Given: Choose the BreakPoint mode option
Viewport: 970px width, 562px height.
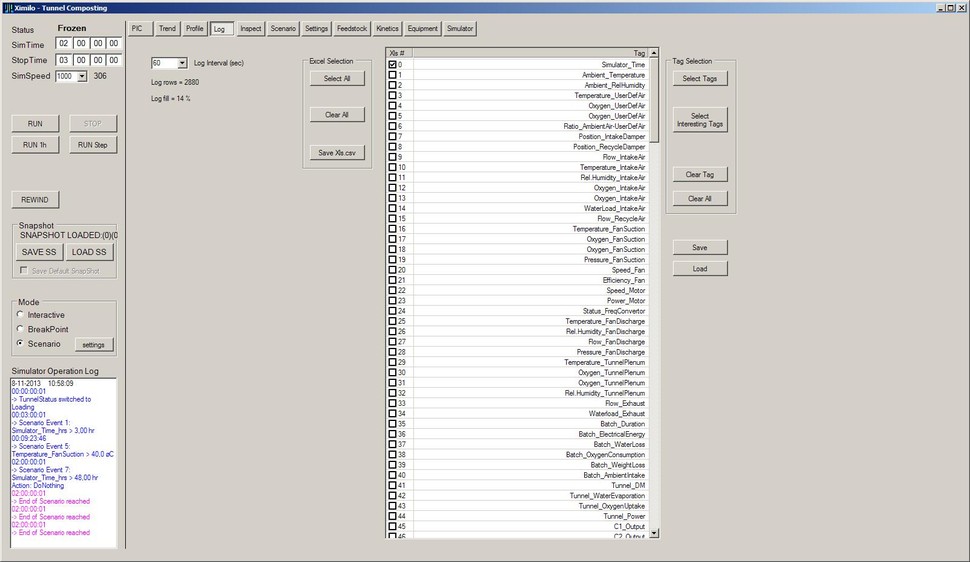Looking at the screenshot, I should click(20, 329).
